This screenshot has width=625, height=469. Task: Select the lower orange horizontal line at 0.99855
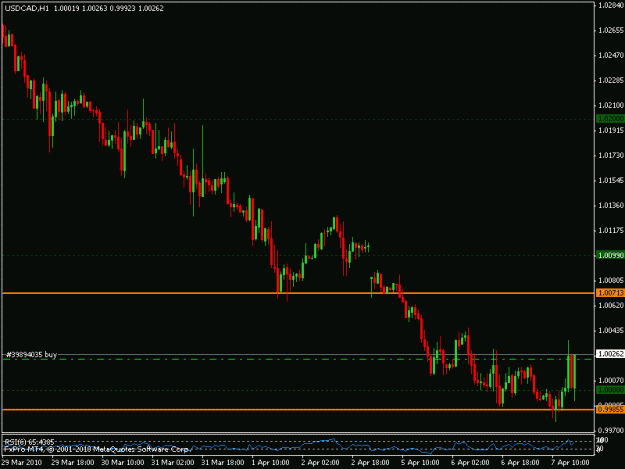(298, 410)
